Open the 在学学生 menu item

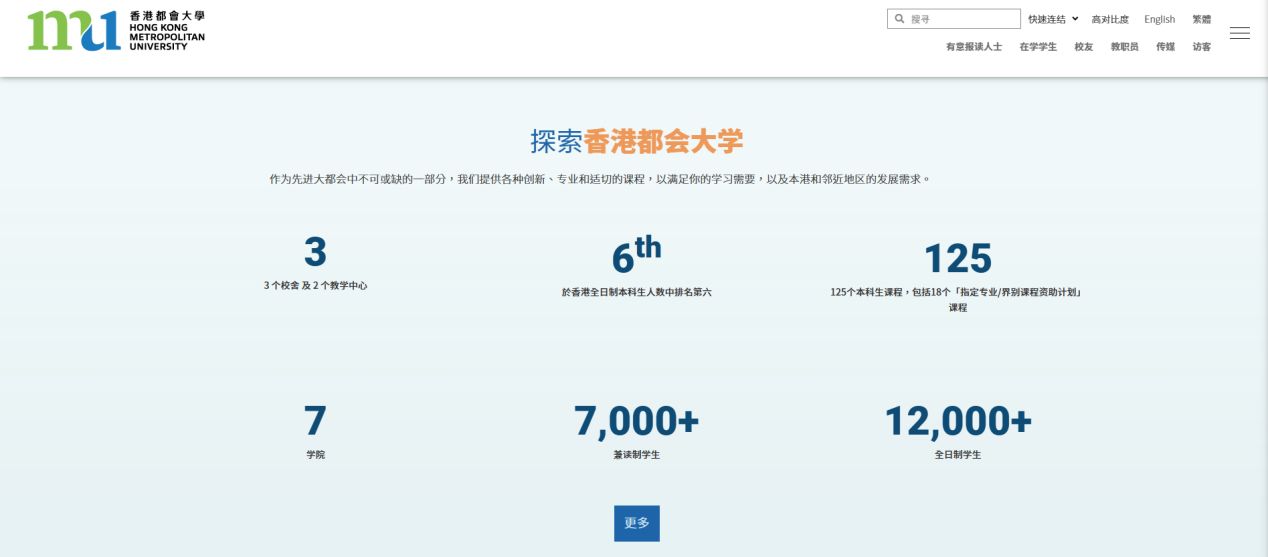[1038, 47]
